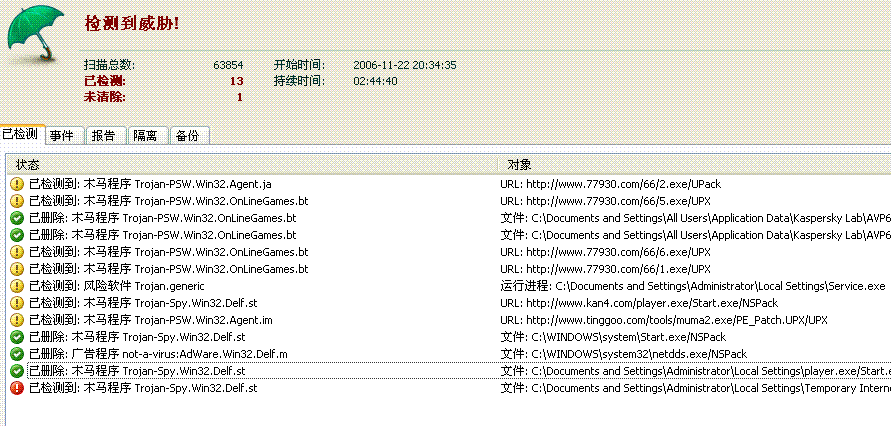Viewport: 891px width, 426px height.
Task: Select the Local Settings\player.exe file entry
Action: [x=696, y=371]
